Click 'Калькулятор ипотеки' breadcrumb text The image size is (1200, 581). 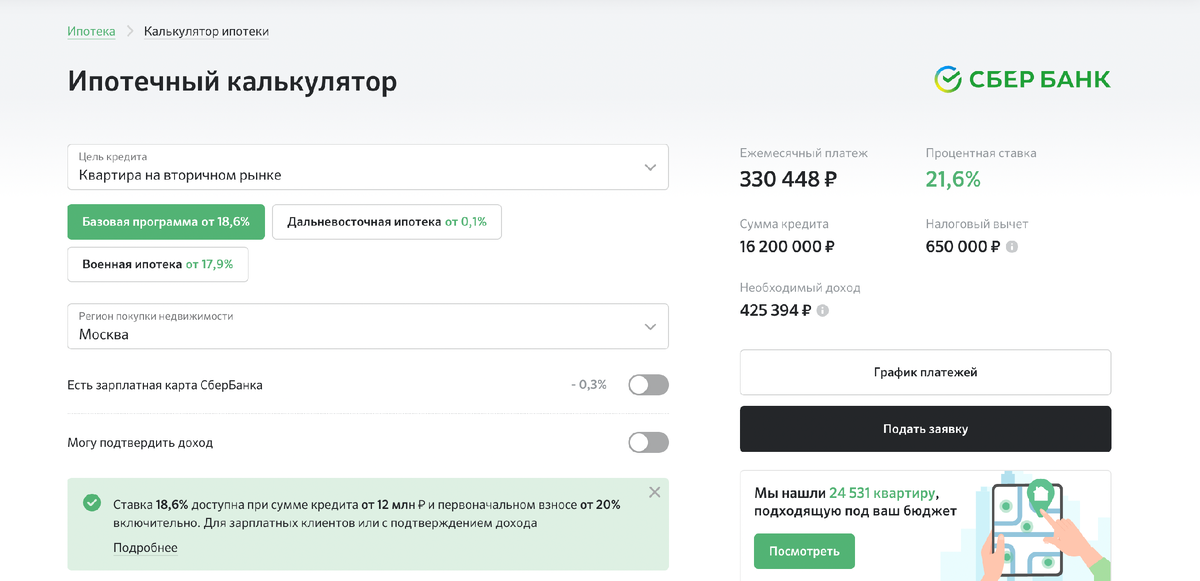(206, 32)
